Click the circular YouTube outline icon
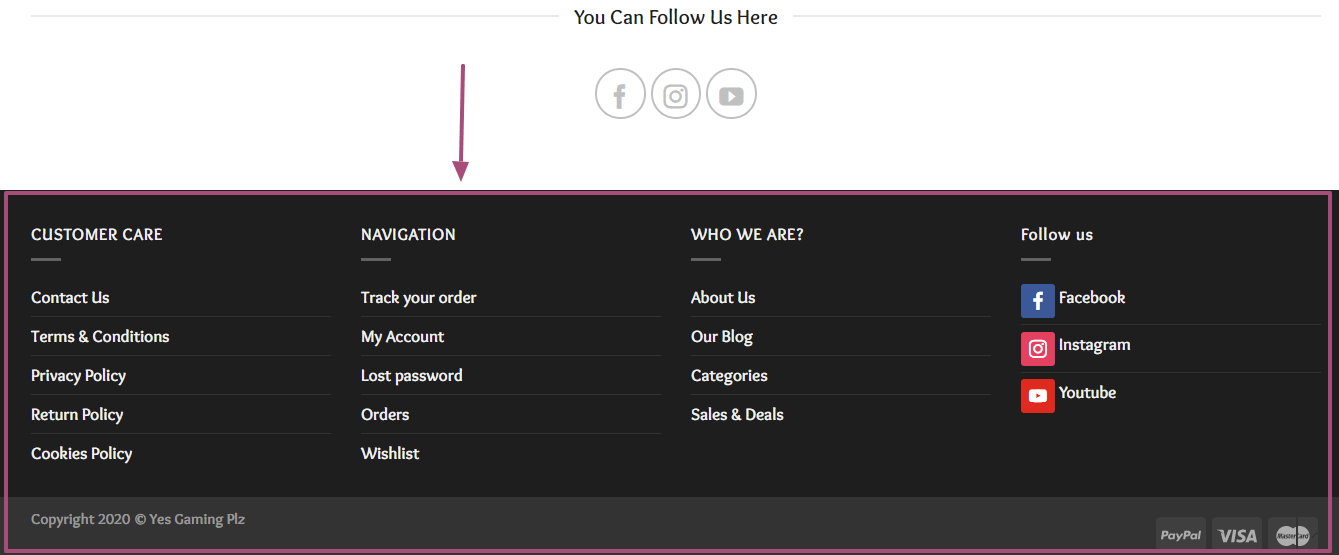This screenshot has width=1339, height=555. (731, 94)
